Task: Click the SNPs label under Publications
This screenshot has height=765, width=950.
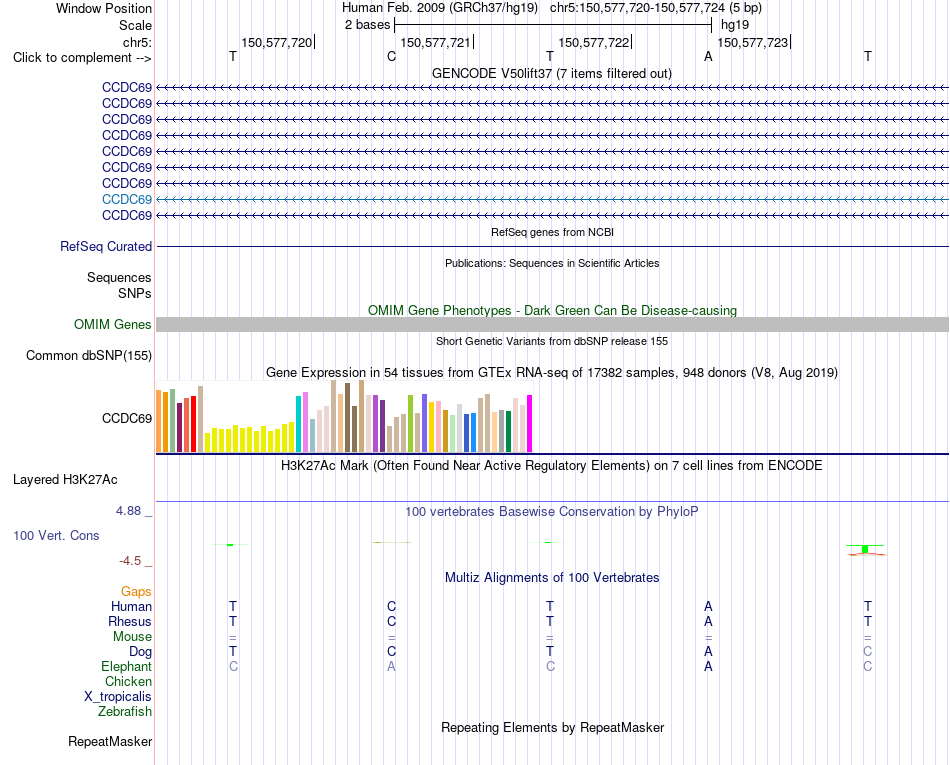Action: [135, 293]
